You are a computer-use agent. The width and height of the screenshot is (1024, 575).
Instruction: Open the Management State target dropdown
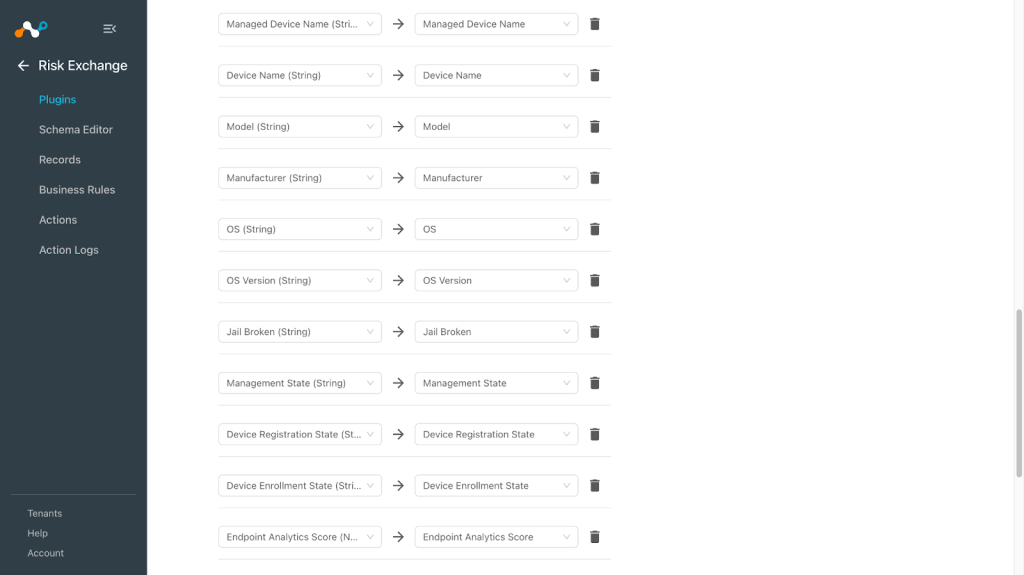click(496, 383)
